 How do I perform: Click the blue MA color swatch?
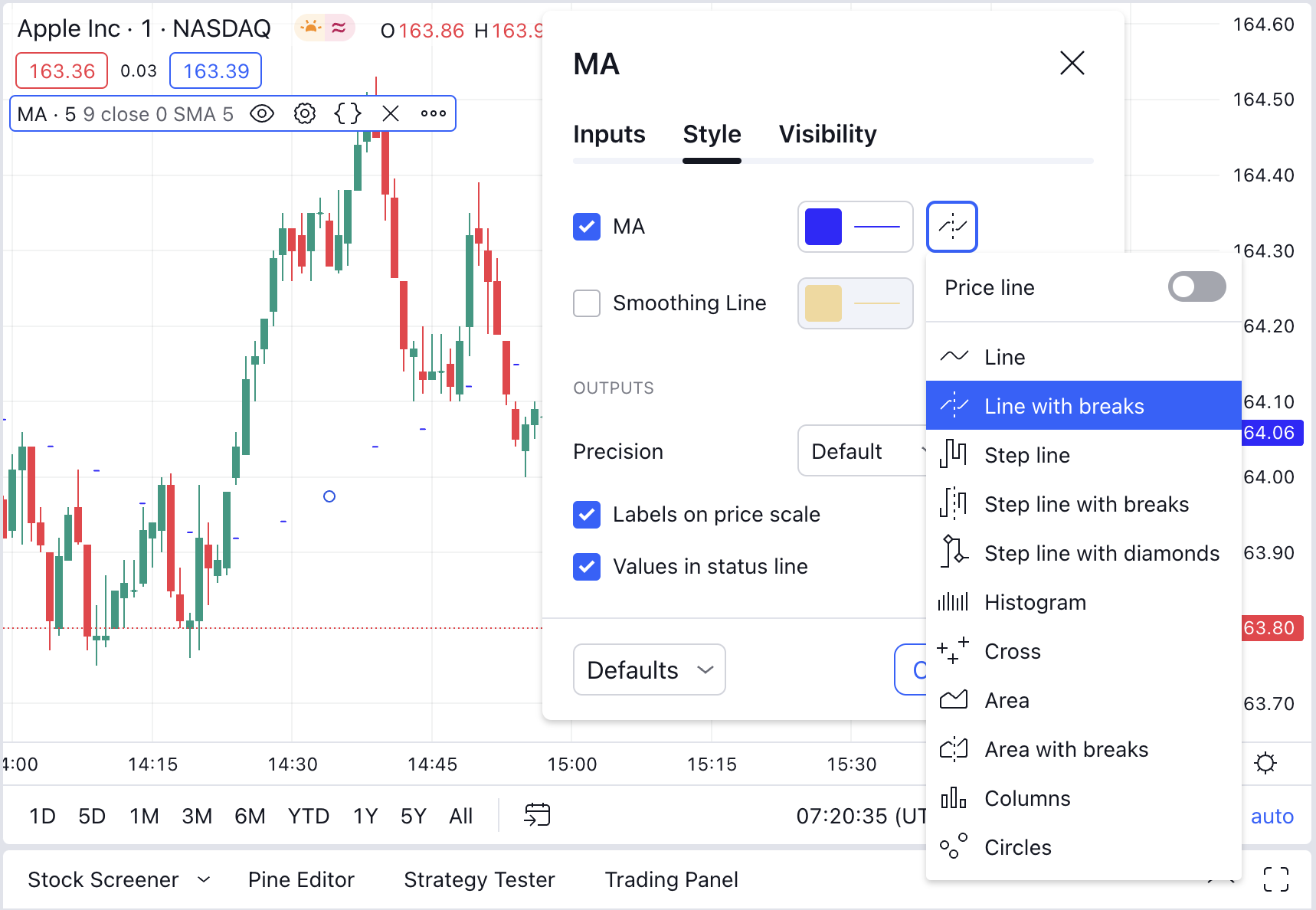point(823,227)
